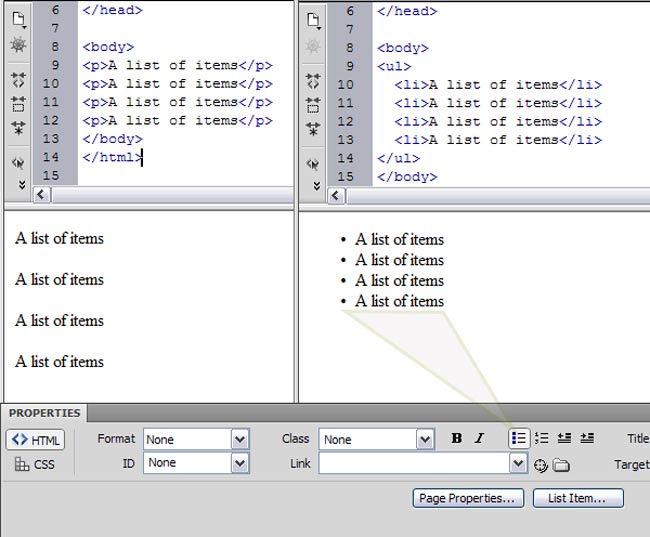Show more tools chevron in left toolbar
The image size is (650, 537).
pos(22,185)
